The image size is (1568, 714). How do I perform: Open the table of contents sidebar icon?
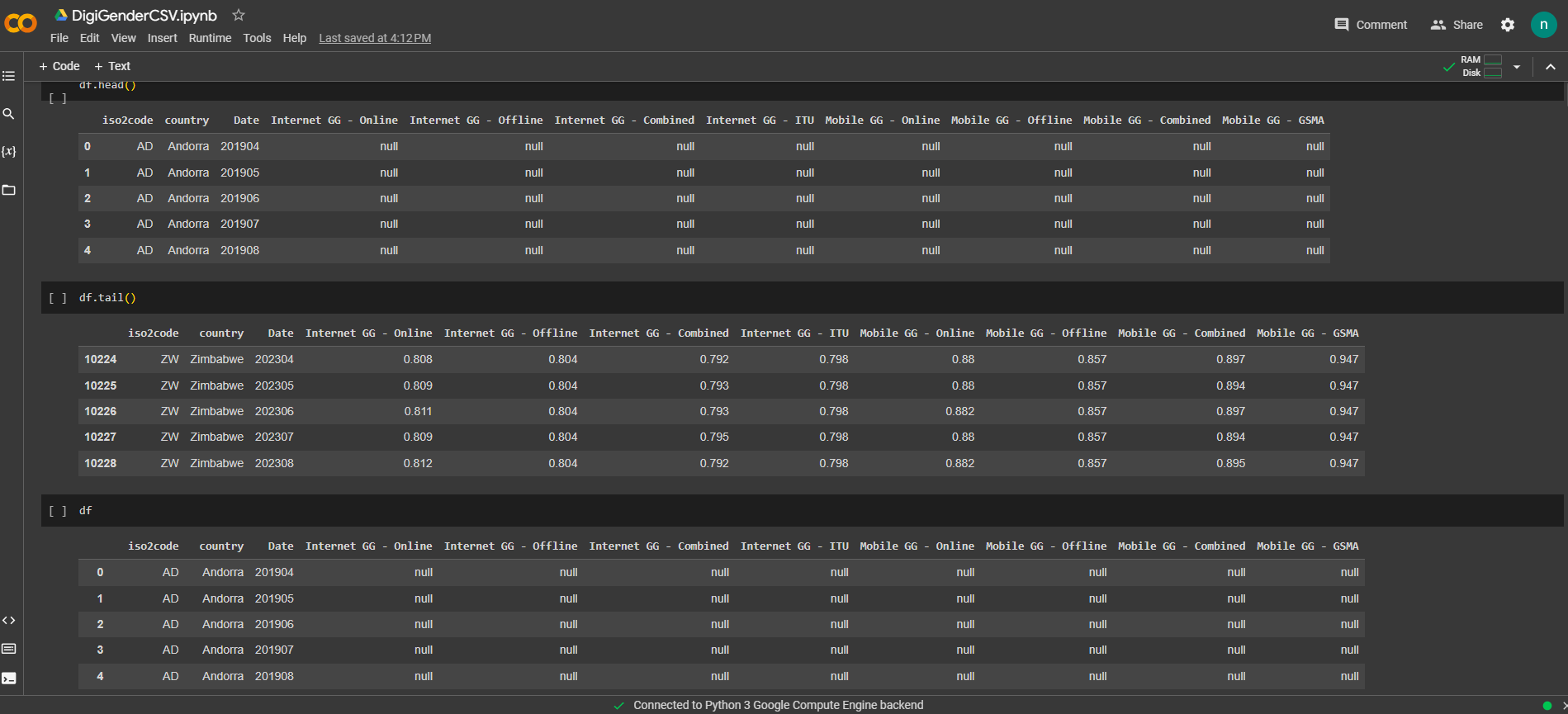(9, 76)
